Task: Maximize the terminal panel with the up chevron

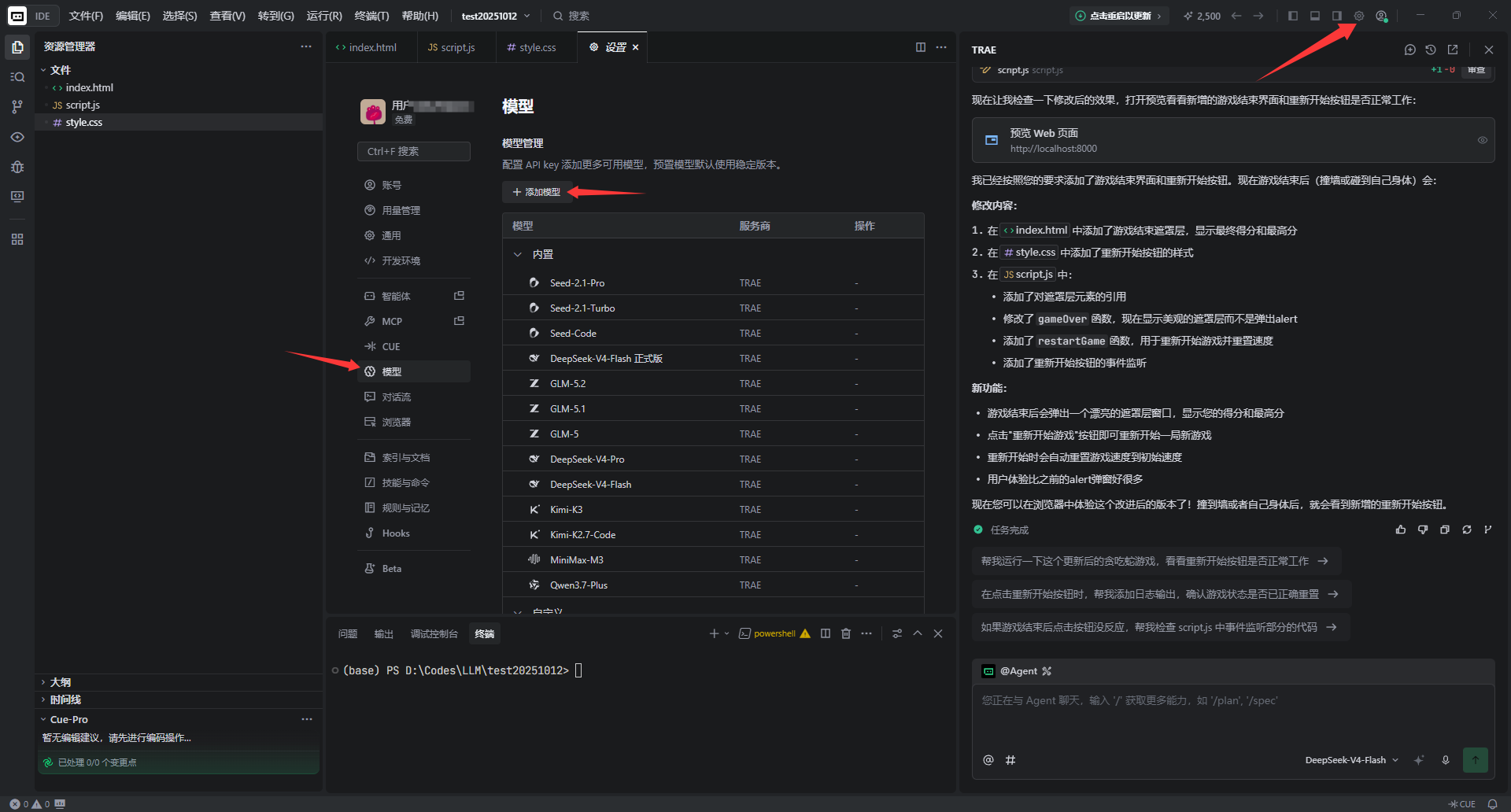Action: [918, 633]
